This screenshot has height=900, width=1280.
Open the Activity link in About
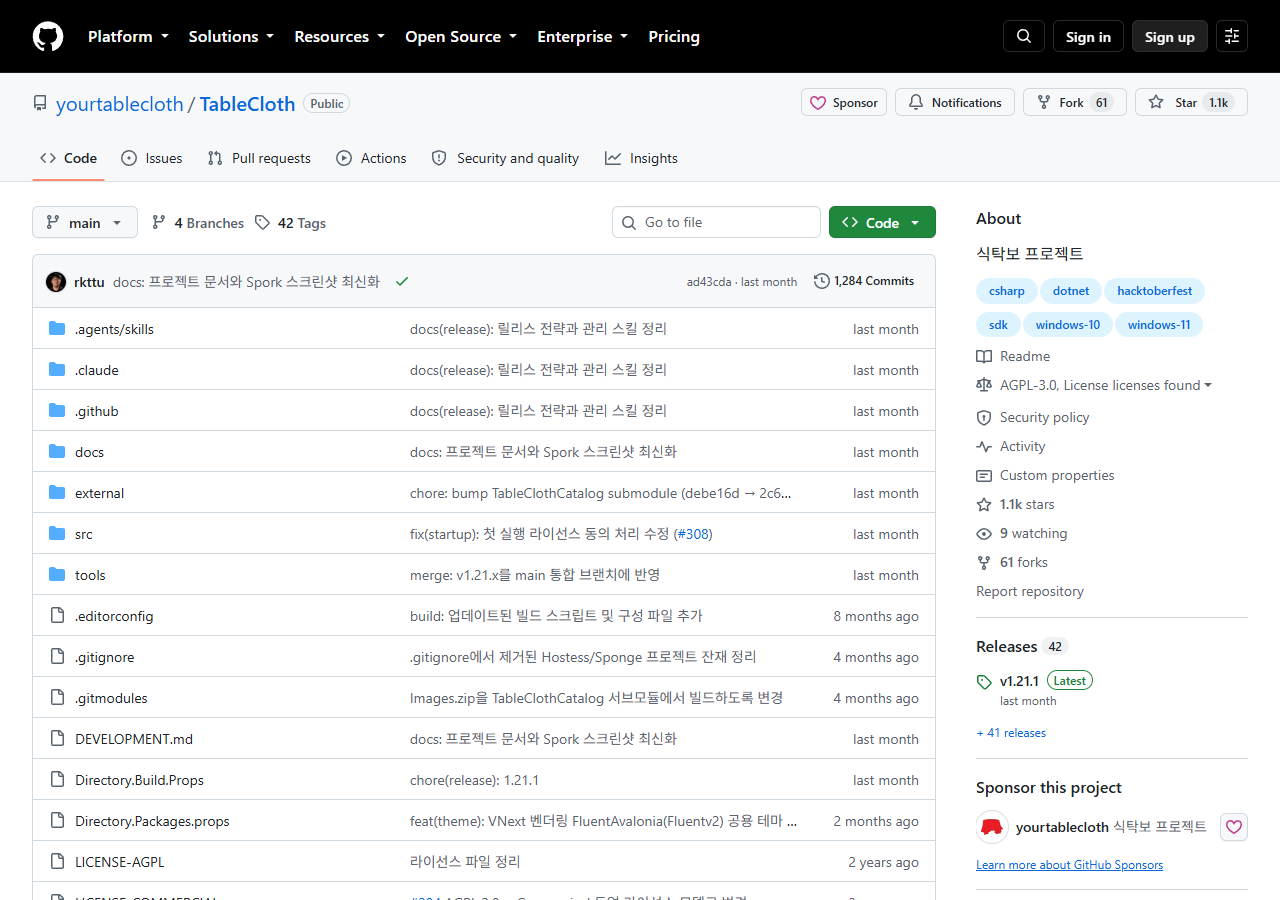tap(1011, 446)
